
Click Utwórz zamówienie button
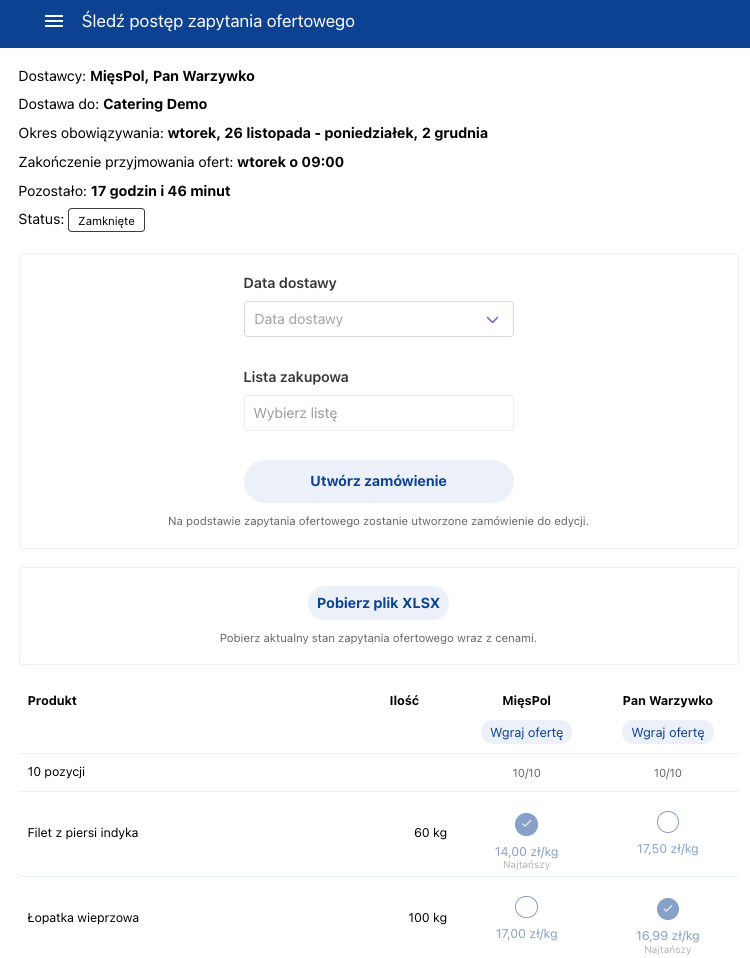pyautogui.click(x=379, y=481)
